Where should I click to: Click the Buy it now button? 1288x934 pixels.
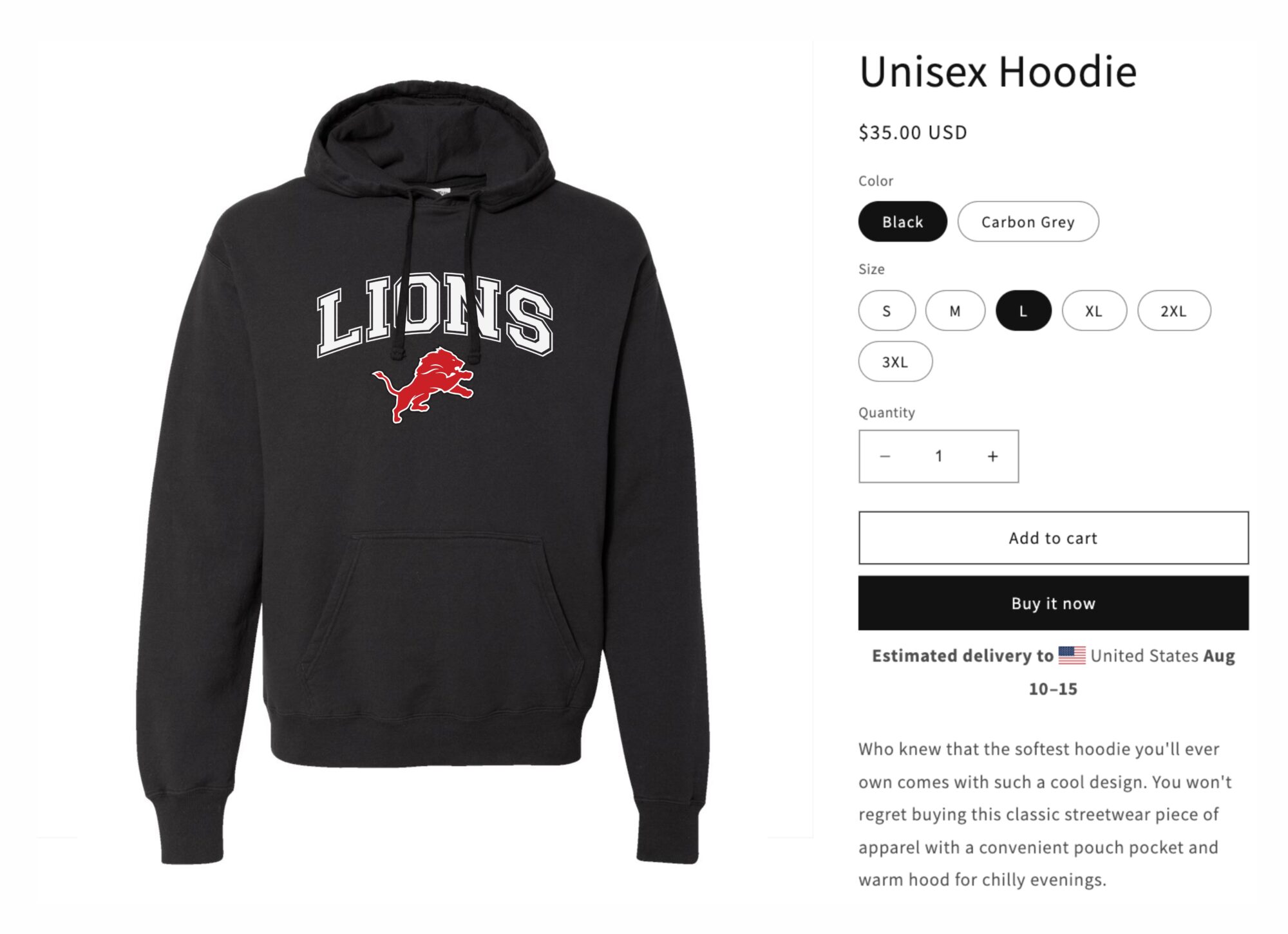tap(1053, 603)
